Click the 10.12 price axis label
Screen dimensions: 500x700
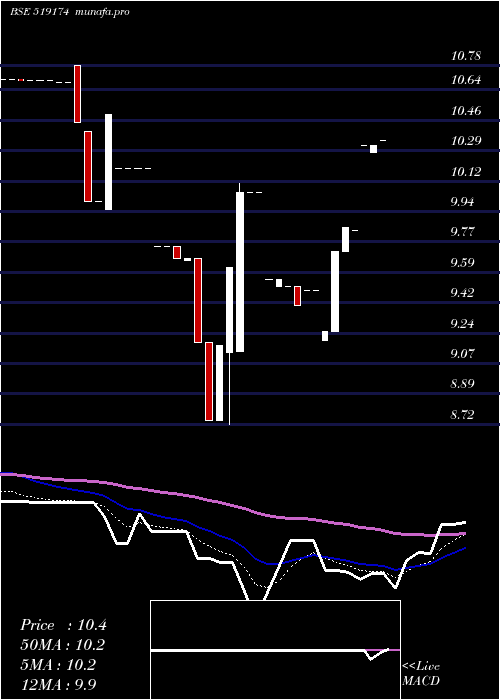point(466,171)
